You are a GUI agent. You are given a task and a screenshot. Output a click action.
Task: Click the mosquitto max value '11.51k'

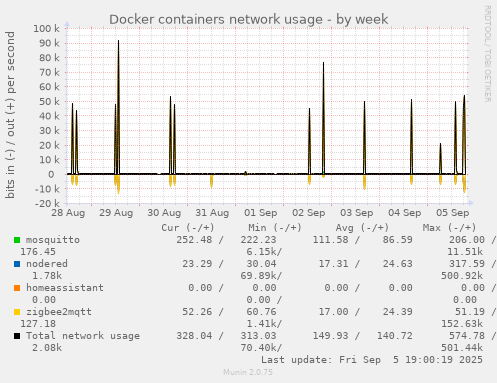click(465, 252)
